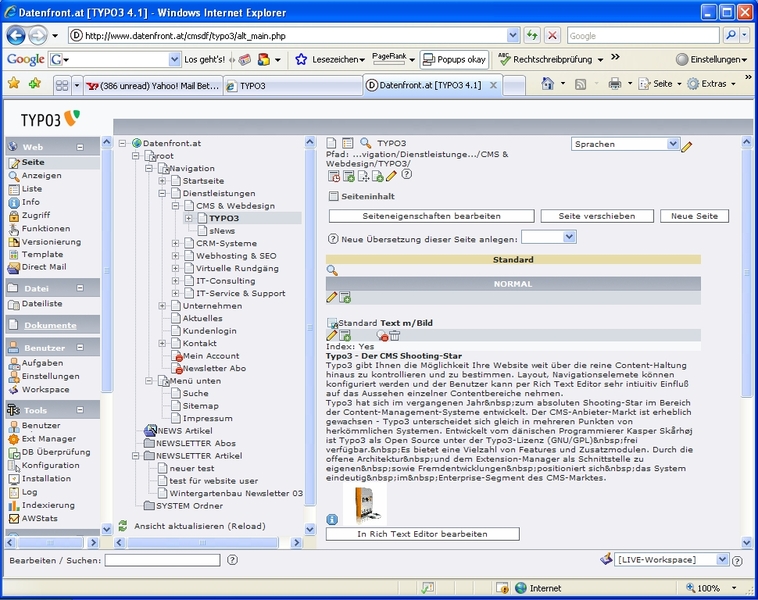Collapse the Web module group
This screenshot has width=758, height=600.
click(80, 147)
